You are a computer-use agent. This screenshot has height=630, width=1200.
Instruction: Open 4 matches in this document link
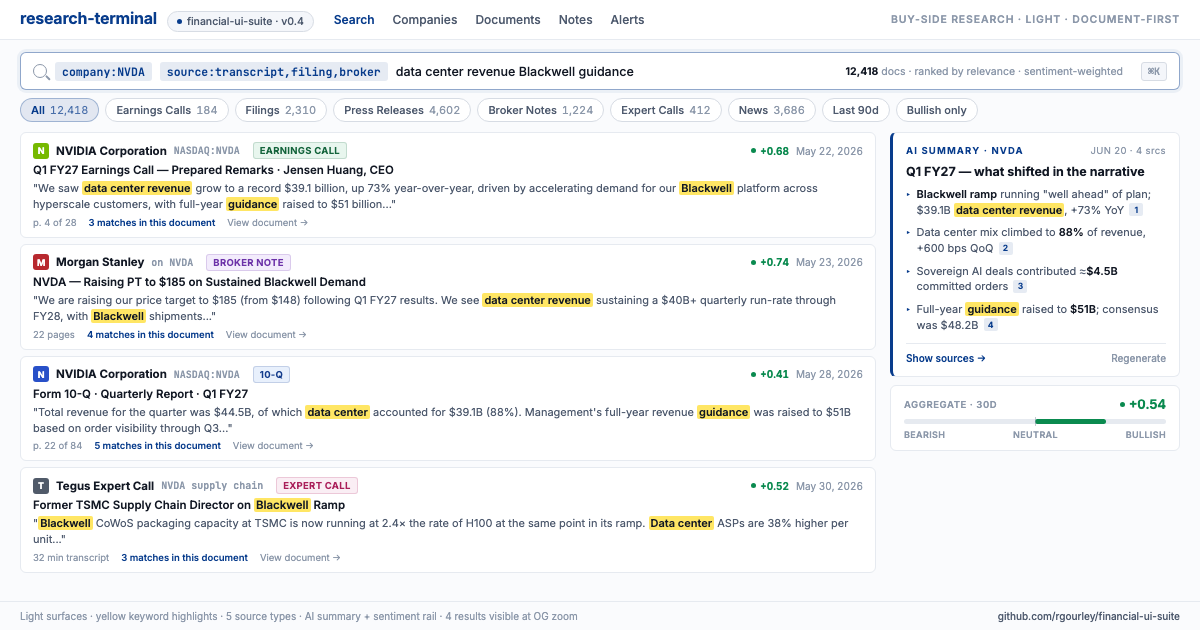tap(151, 335)
